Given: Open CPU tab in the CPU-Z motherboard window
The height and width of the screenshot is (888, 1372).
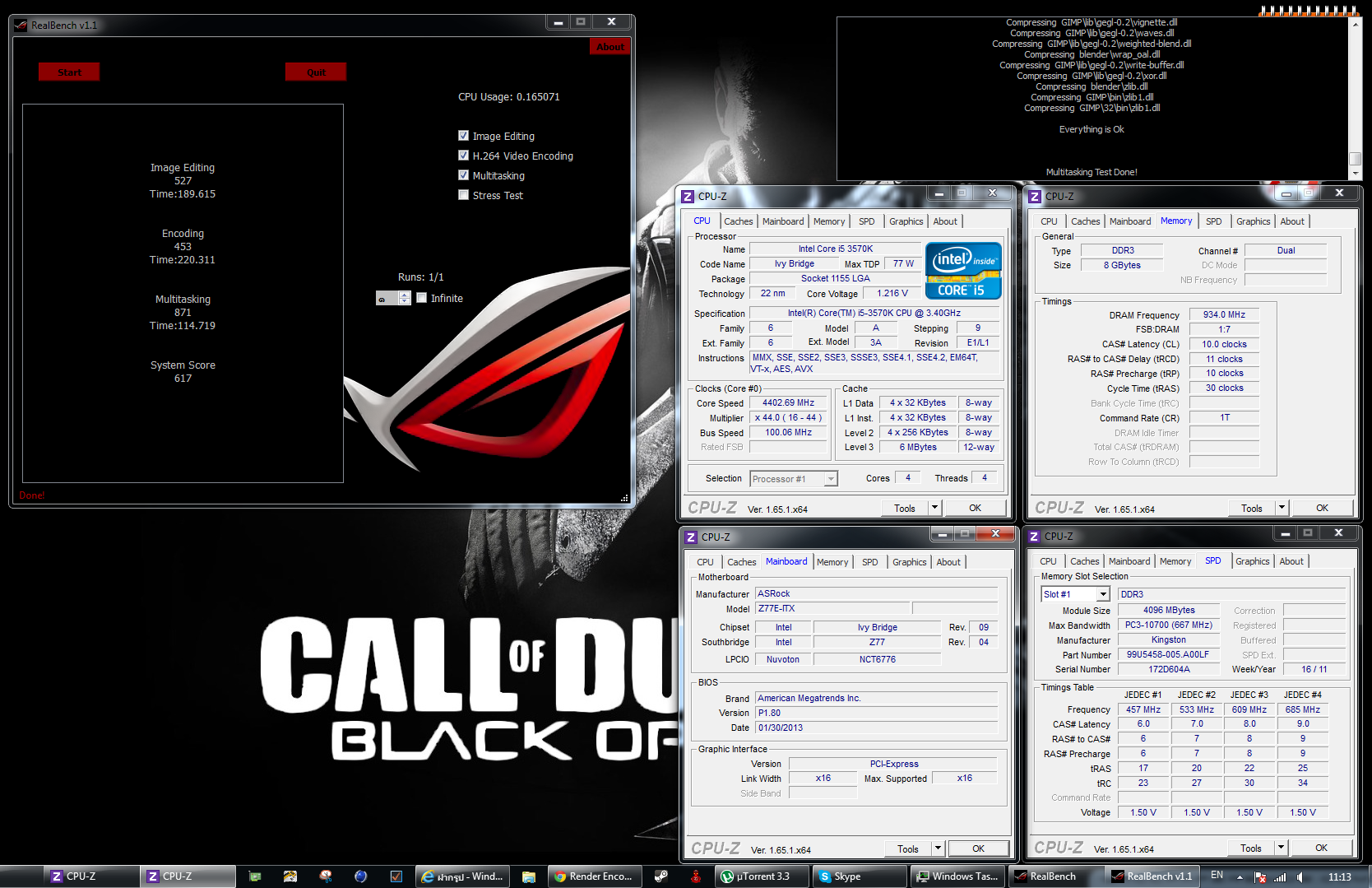Looking at the screenshot, I should [x=706, y=562].
